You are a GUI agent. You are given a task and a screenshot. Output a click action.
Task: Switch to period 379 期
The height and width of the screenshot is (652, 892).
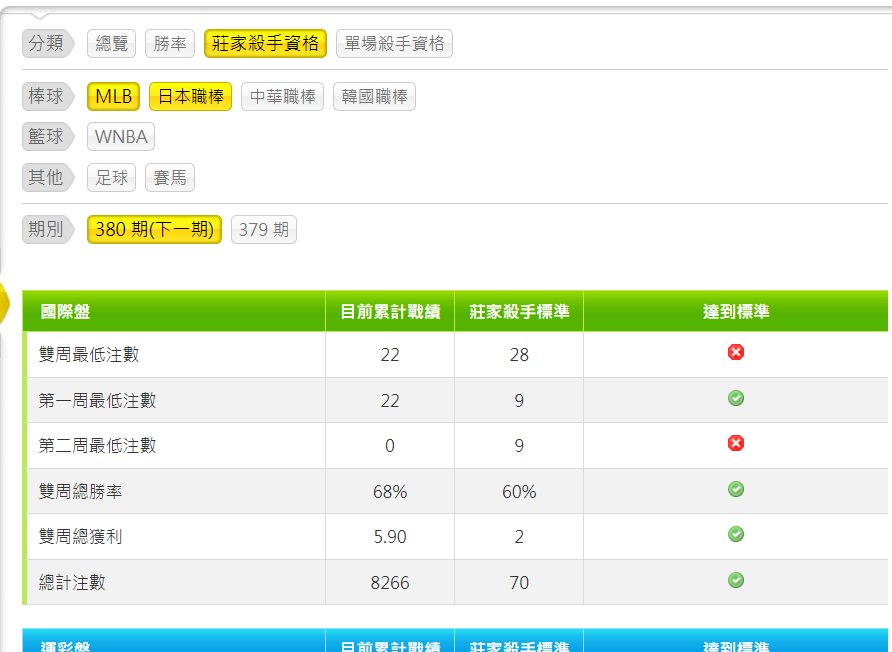[x=264, y=230]
